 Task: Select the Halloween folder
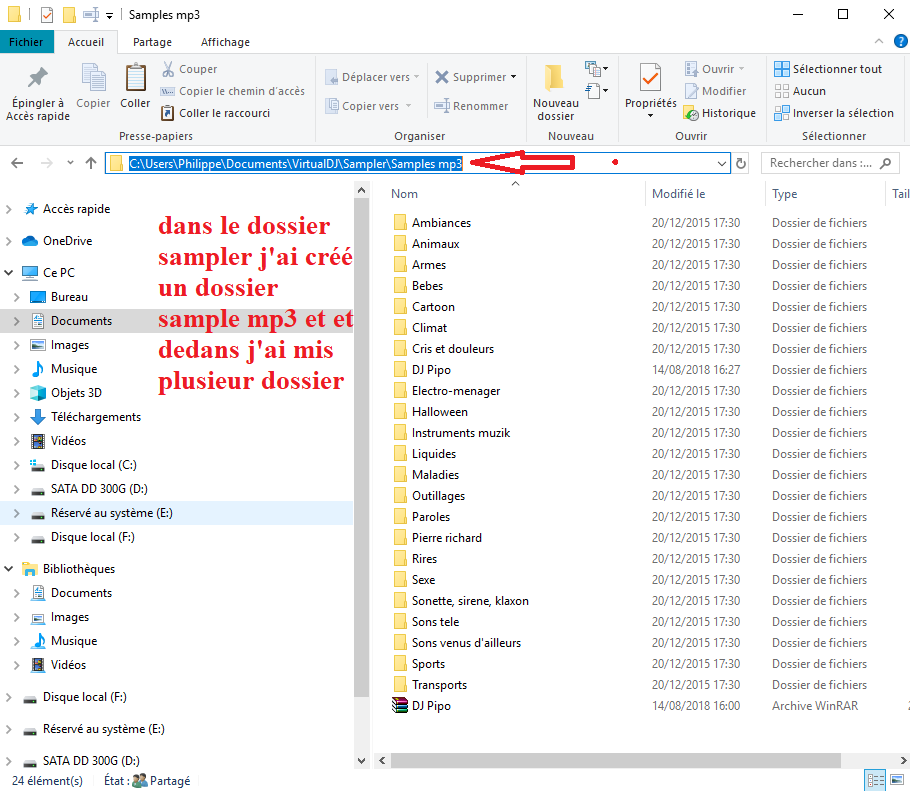coord(439,412)
